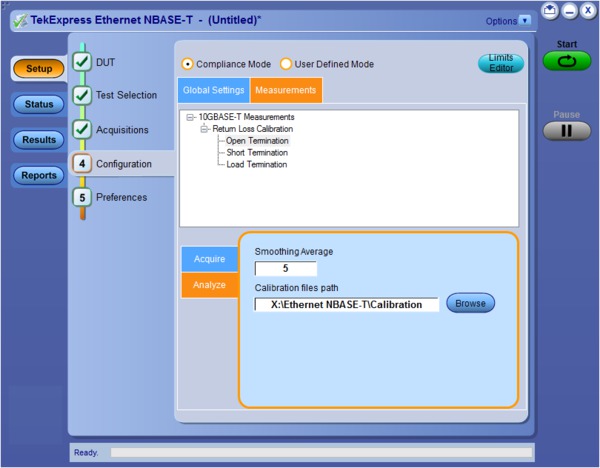
Task: Collapse the 10GBASE-T Measurements tree node
Action: tap(191, 117)
